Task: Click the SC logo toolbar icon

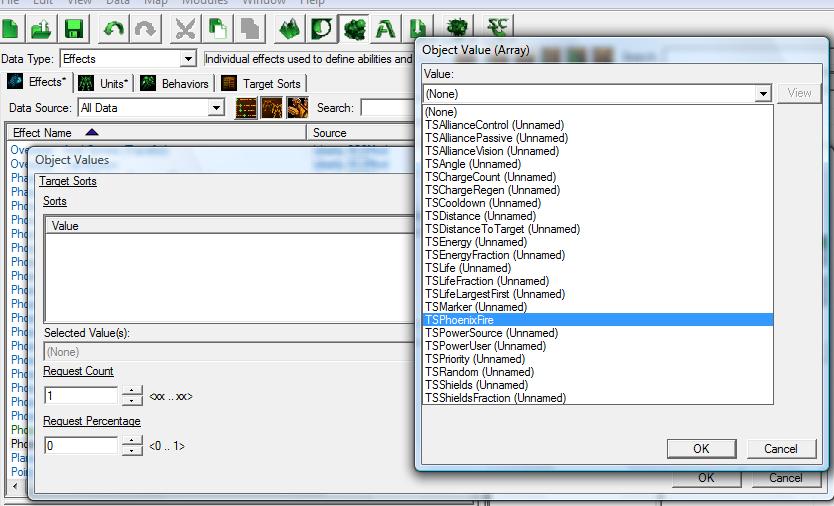Action: [x=497, y=26]
